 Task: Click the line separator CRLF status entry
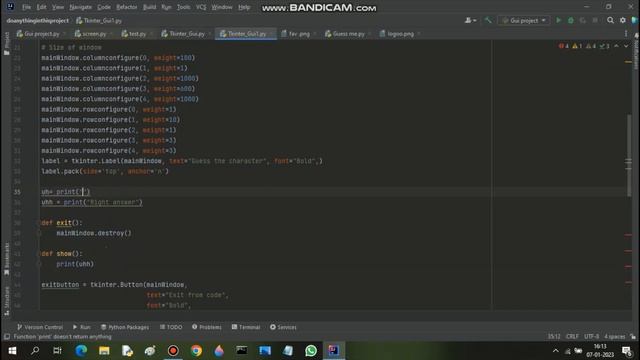572,337
